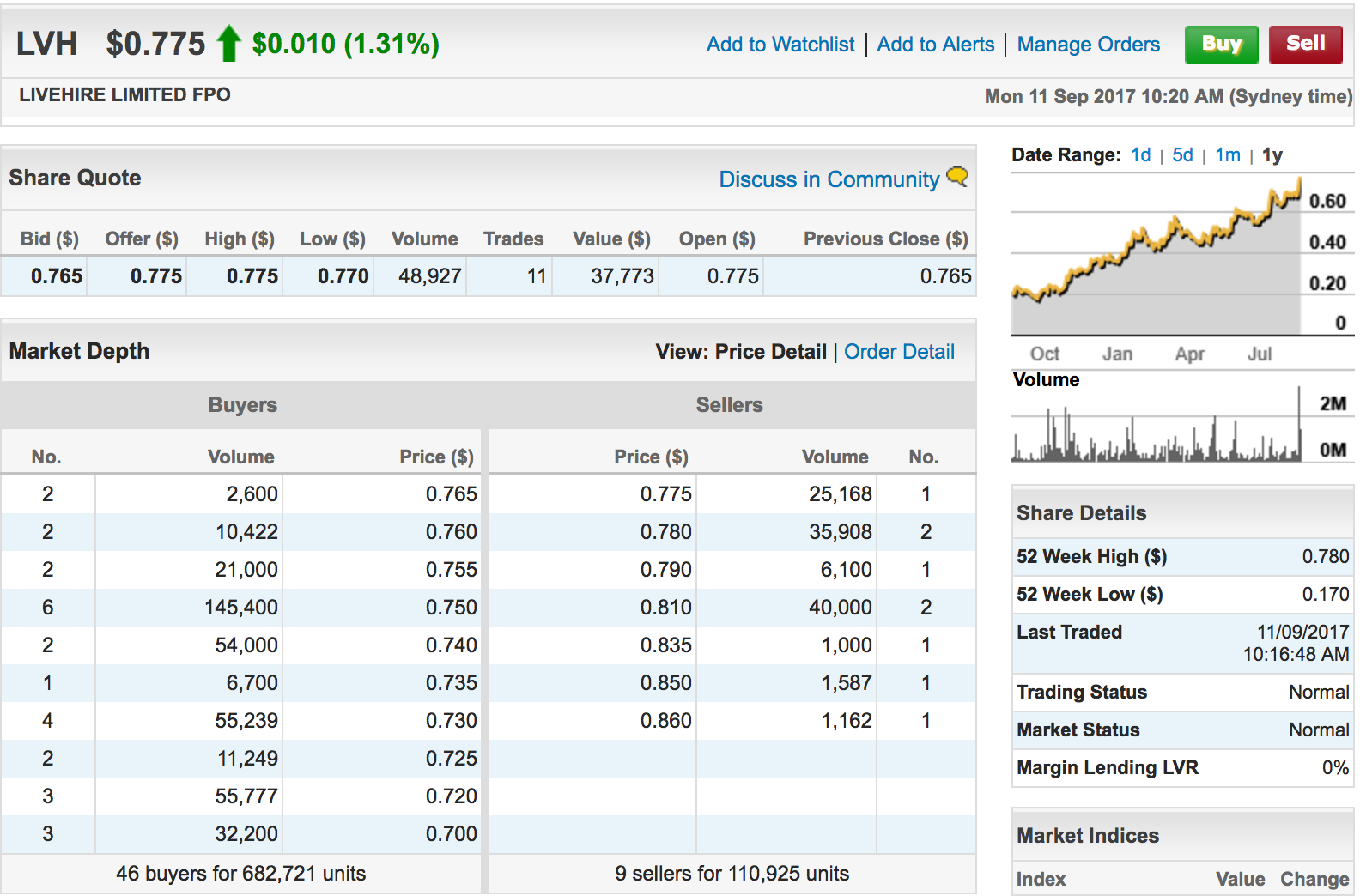
Task: Click buyer volume 6,700
Action: tap(252, 683)
